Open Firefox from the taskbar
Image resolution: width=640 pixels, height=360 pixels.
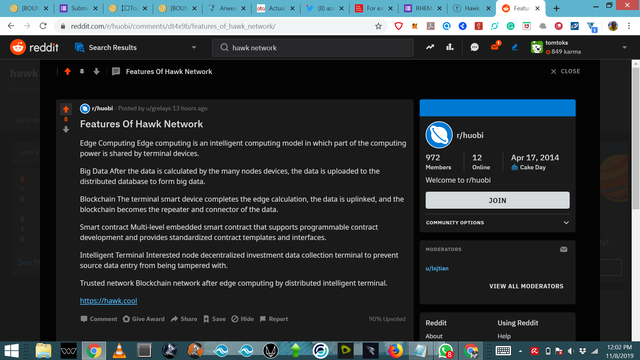(395, 351)
